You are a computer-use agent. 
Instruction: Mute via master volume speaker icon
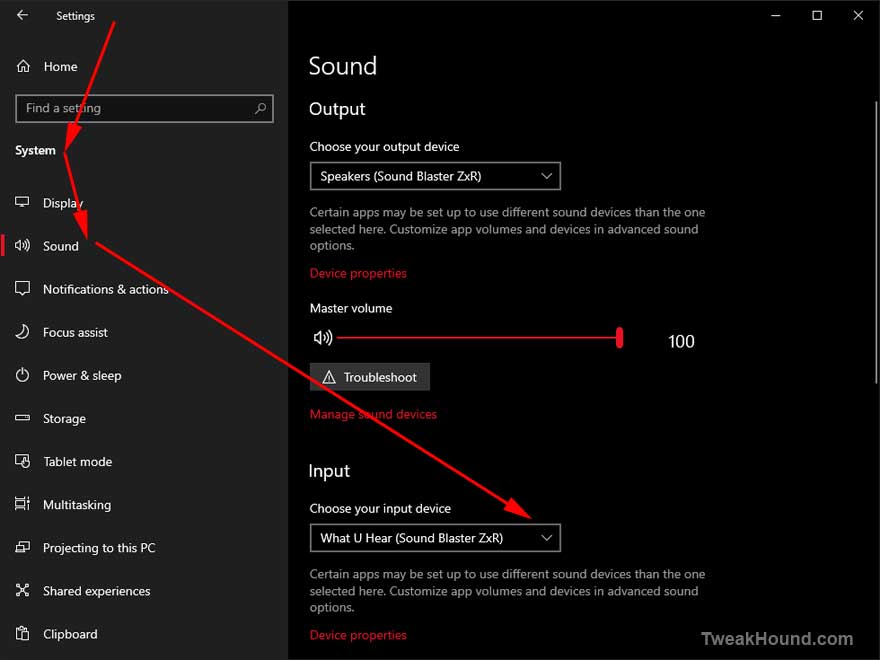point(323,337)
